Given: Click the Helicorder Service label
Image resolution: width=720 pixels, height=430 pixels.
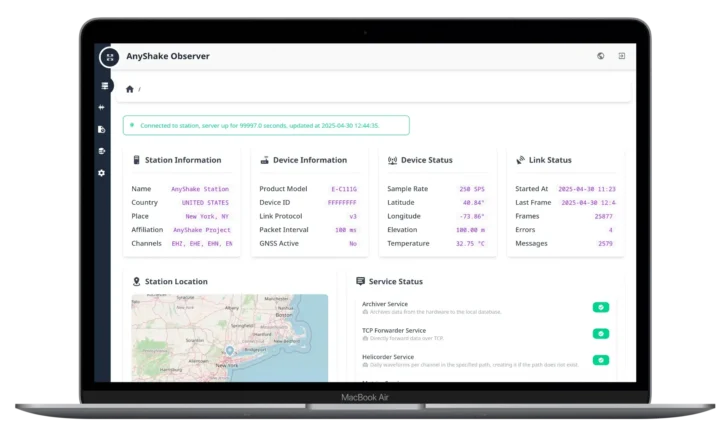Looking at the screenshot, I should (388, 357).
